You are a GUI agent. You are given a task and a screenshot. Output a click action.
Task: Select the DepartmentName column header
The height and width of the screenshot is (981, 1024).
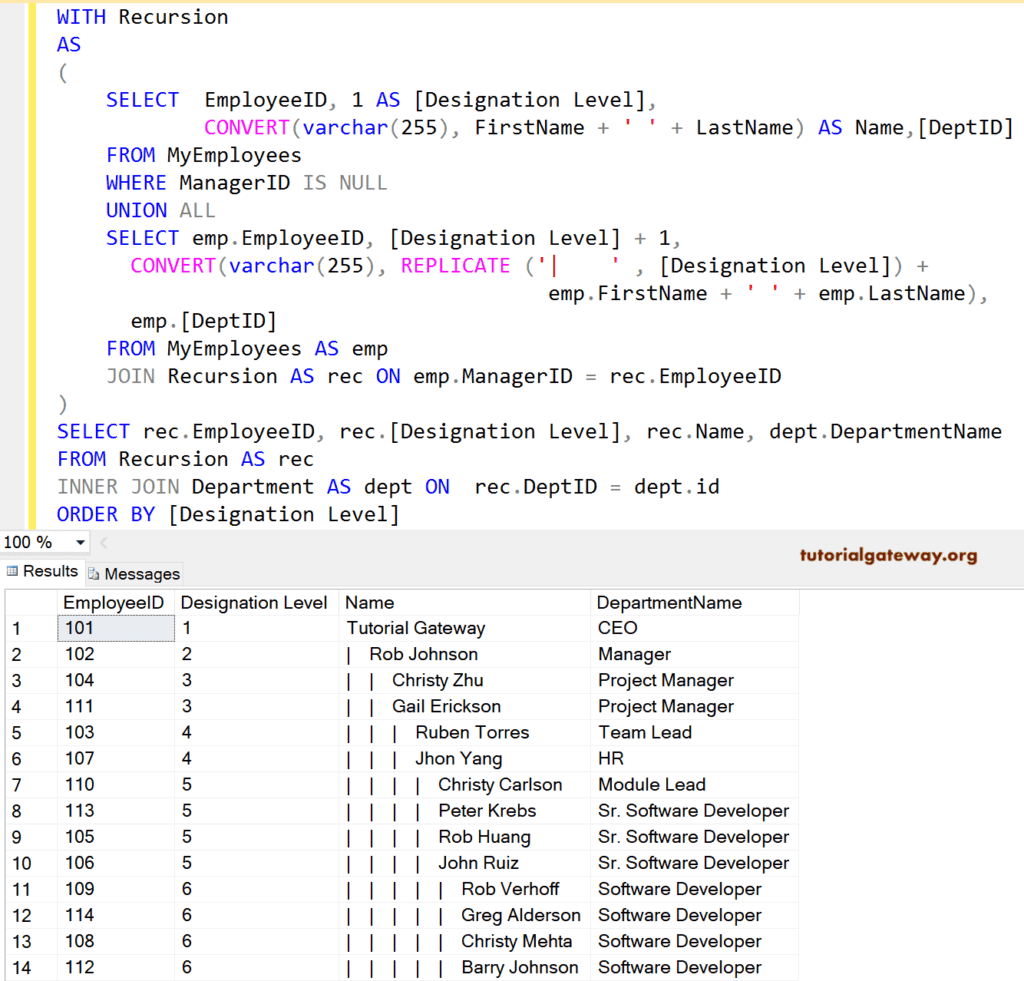point(668,602)
